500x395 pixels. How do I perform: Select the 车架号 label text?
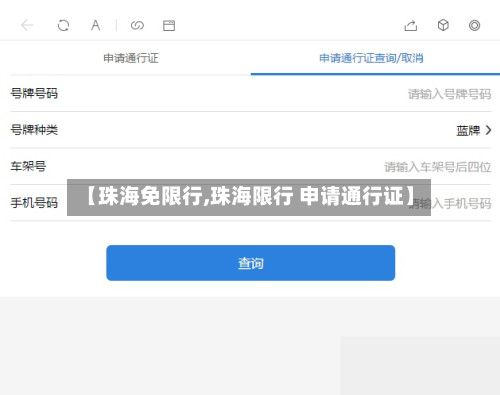pyautogui.click(x=28, y=166)
